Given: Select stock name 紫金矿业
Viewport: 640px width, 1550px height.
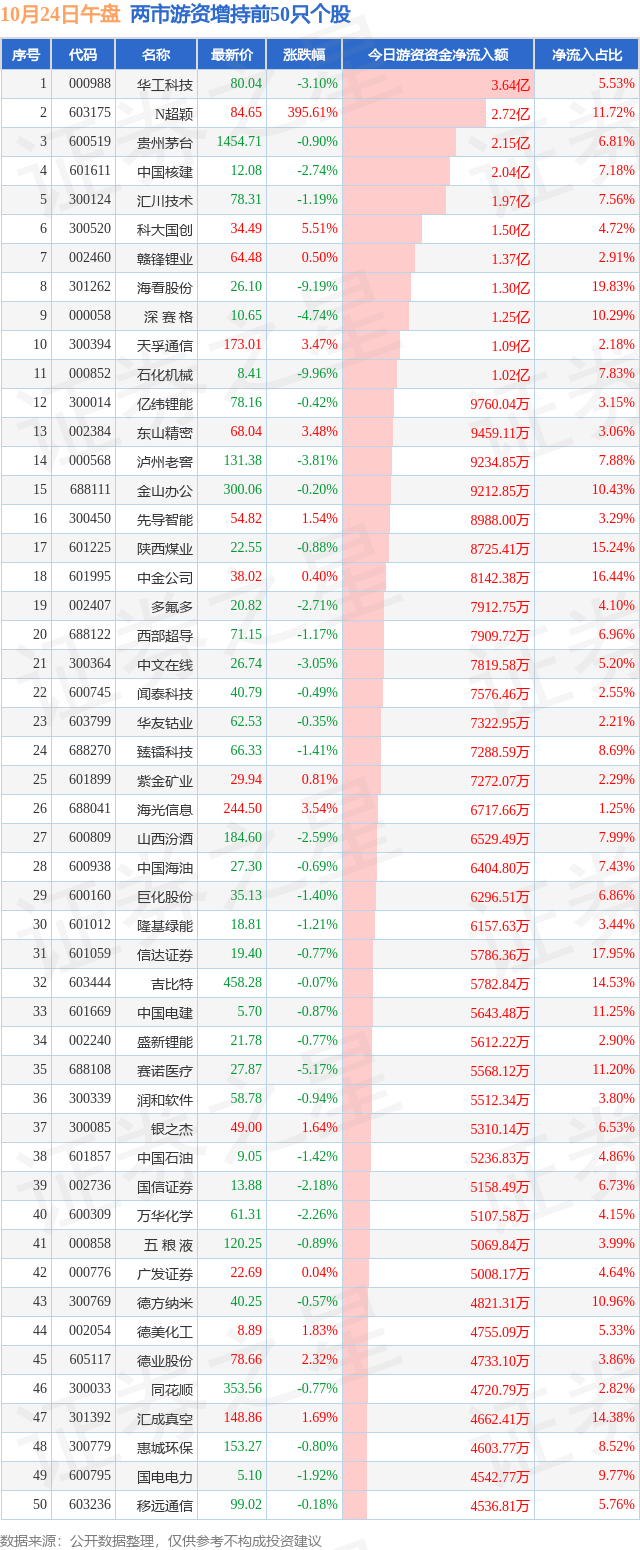Looking at the screenshot, I should [165, 780].
